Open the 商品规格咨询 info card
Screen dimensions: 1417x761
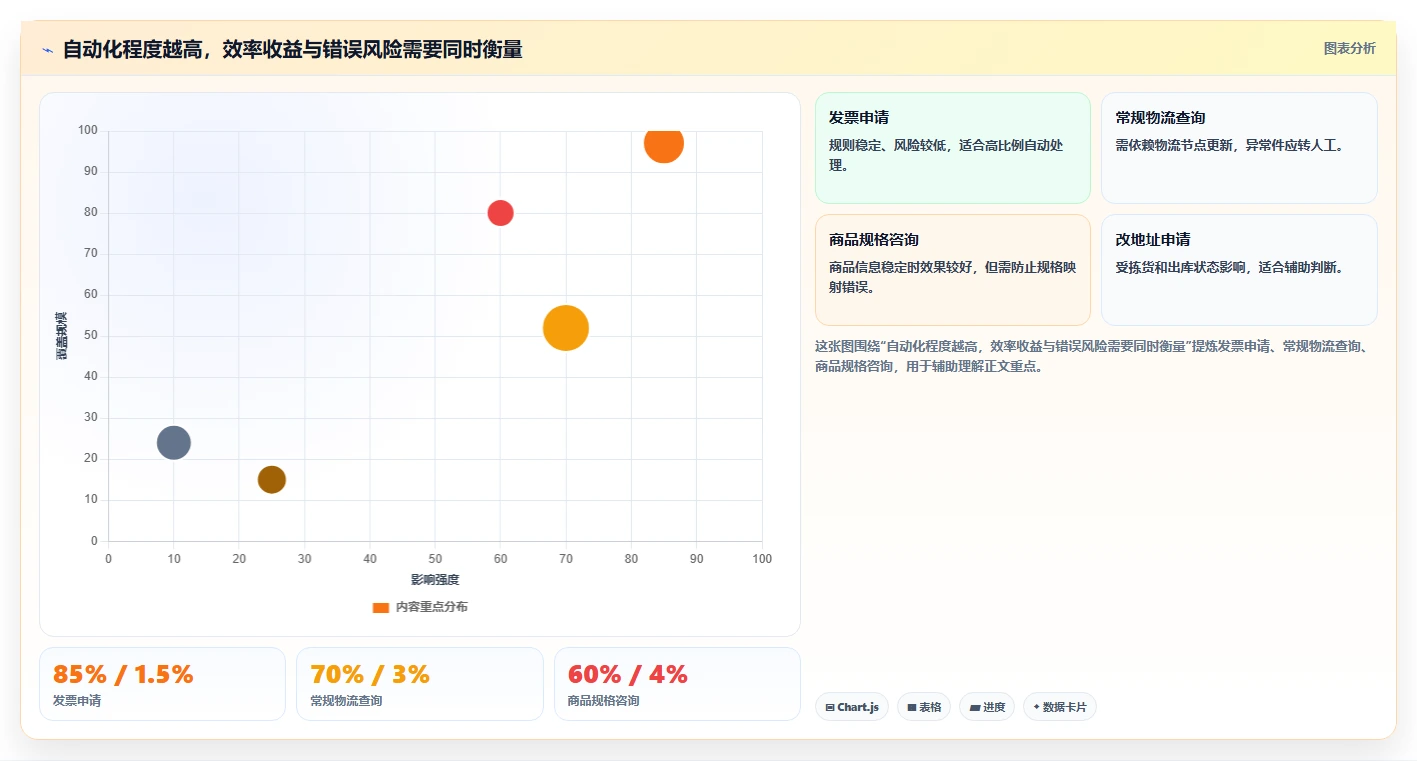pyautogui.click(x=952, y=270)
